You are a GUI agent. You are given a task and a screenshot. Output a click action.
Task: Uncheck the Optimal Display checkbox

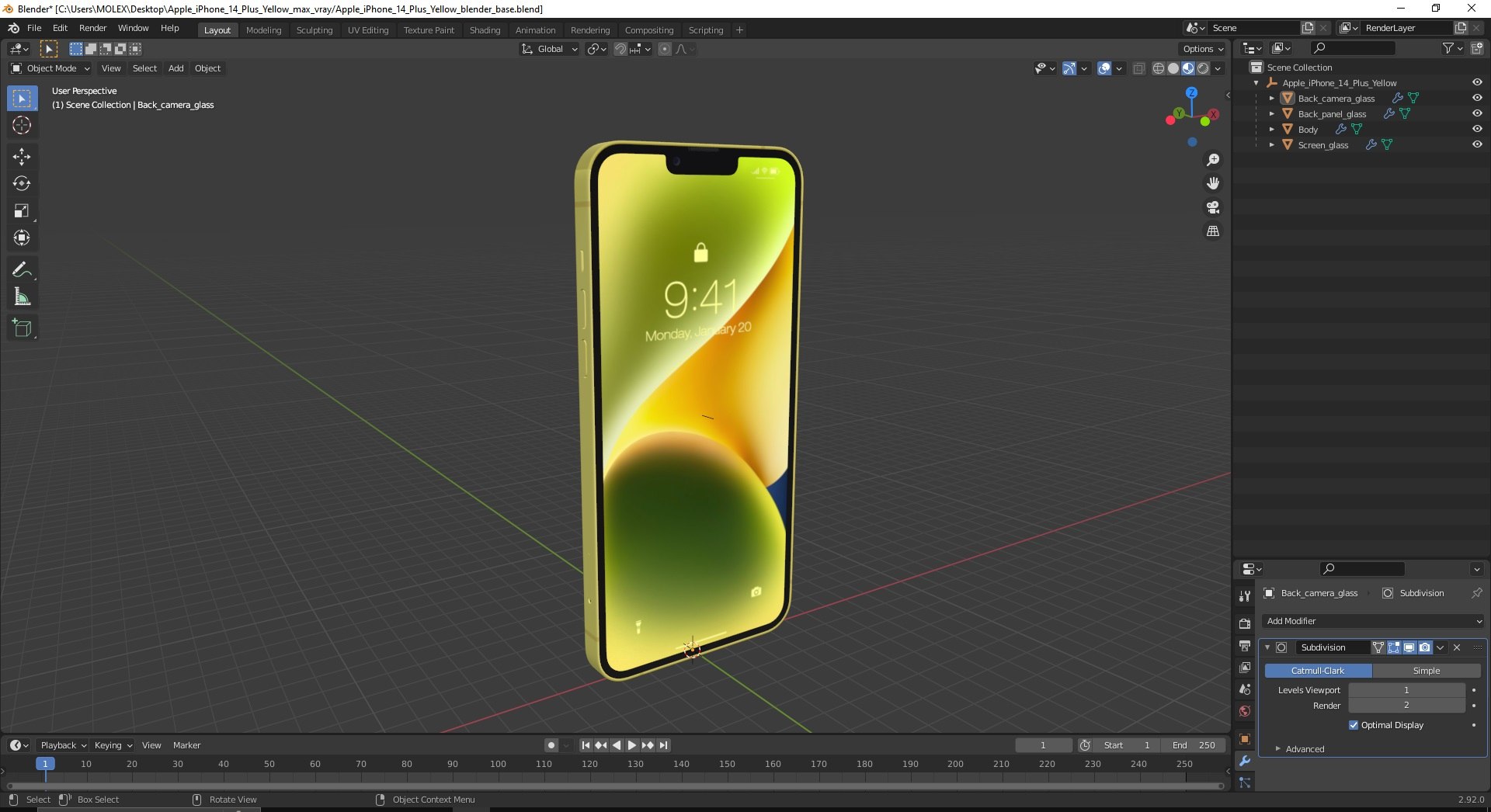point(1354,725)
